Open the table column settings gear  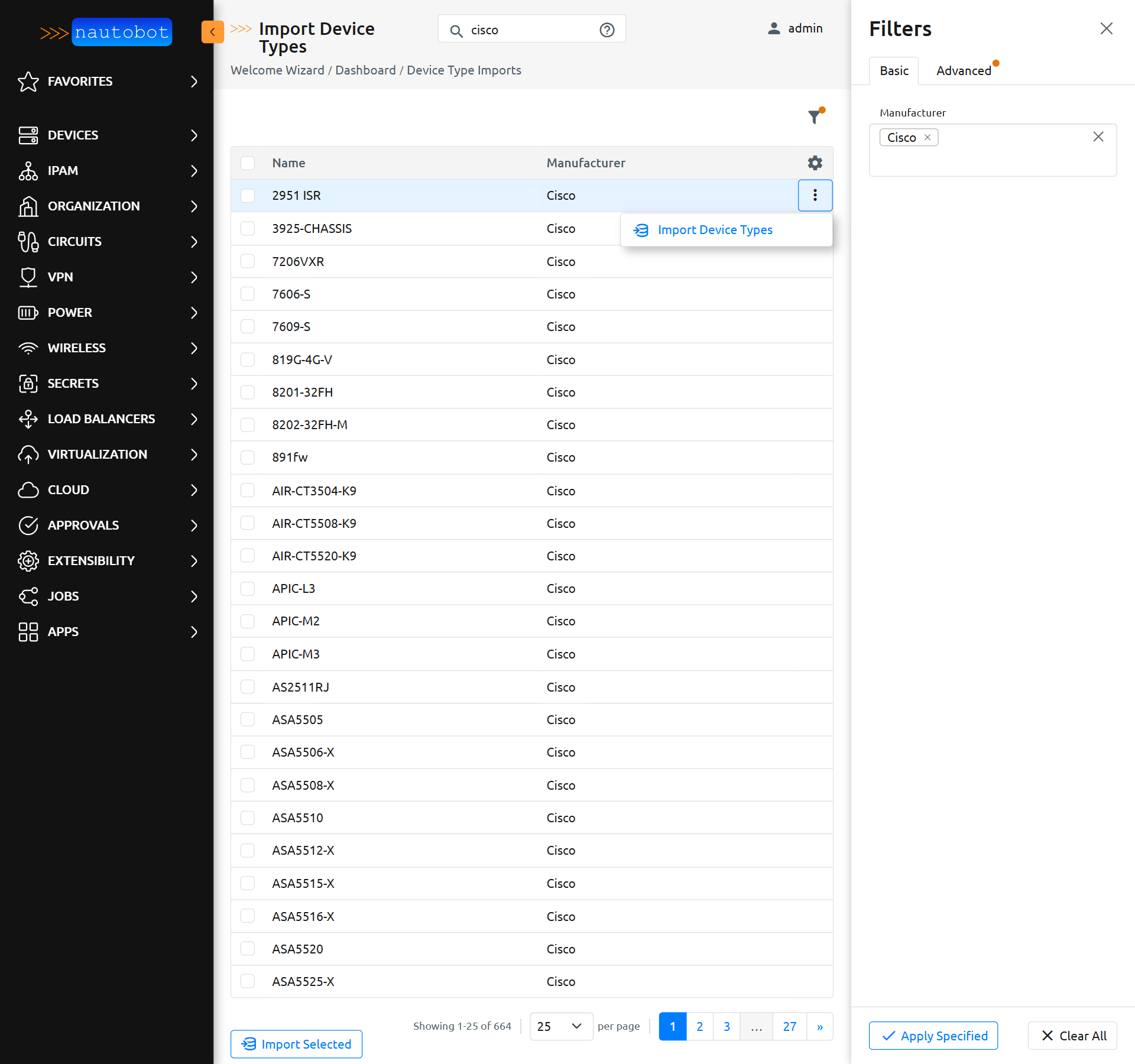815,163
